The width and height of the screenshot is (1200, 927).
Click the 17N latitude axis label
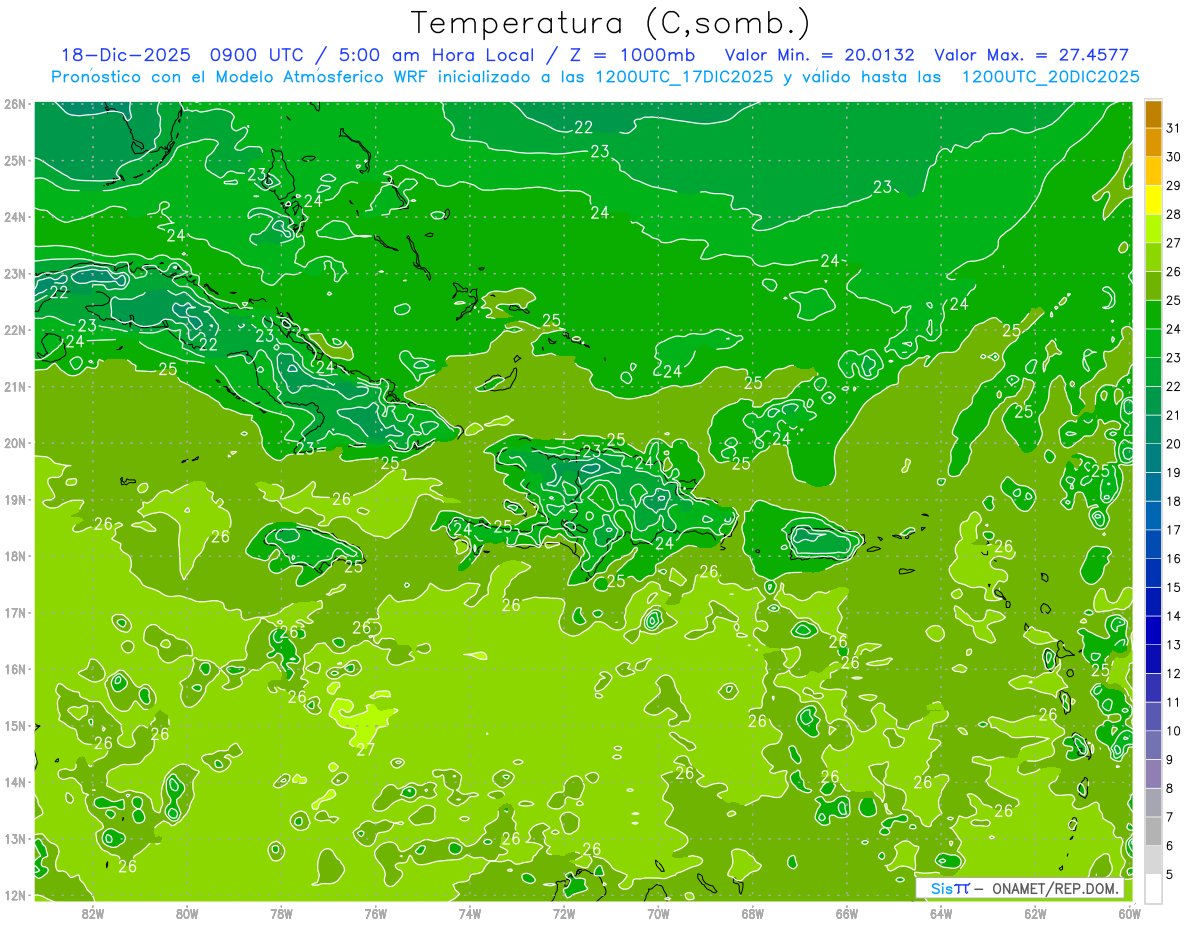tap(15, 612)
